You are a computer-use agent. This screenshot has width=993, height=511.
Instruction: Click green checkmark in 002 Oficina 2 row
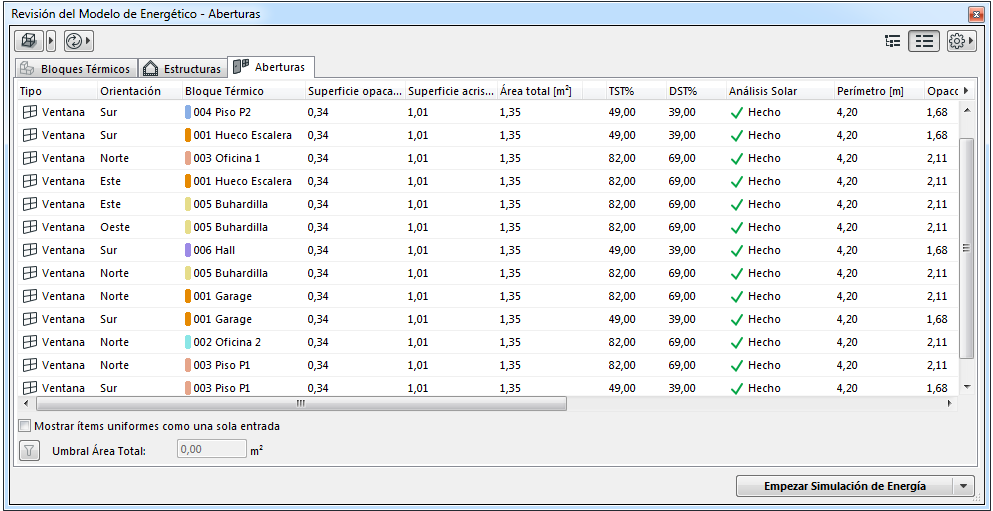(736, 343)
